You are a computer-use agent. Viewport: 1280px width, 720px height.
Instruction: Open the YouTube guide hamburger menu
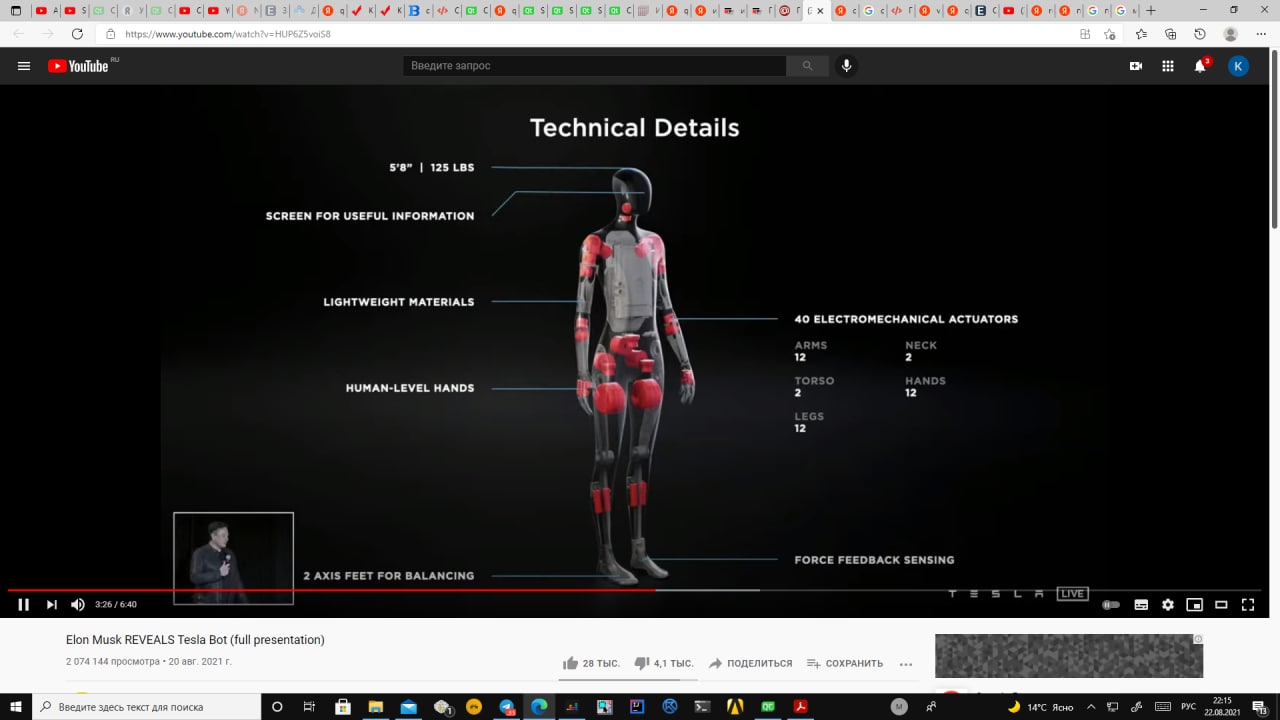point(24,66)
